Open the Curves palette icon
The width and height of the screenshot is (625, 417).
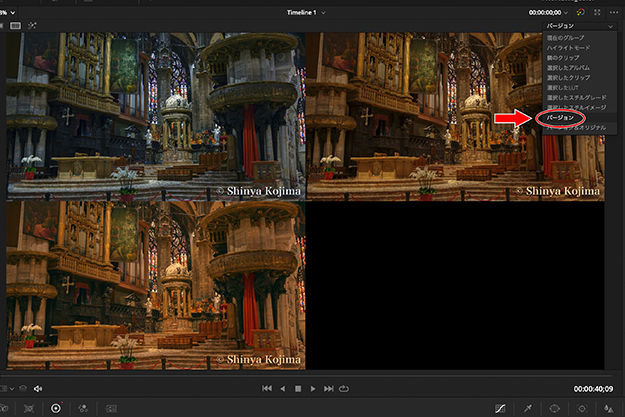[500, 409]
